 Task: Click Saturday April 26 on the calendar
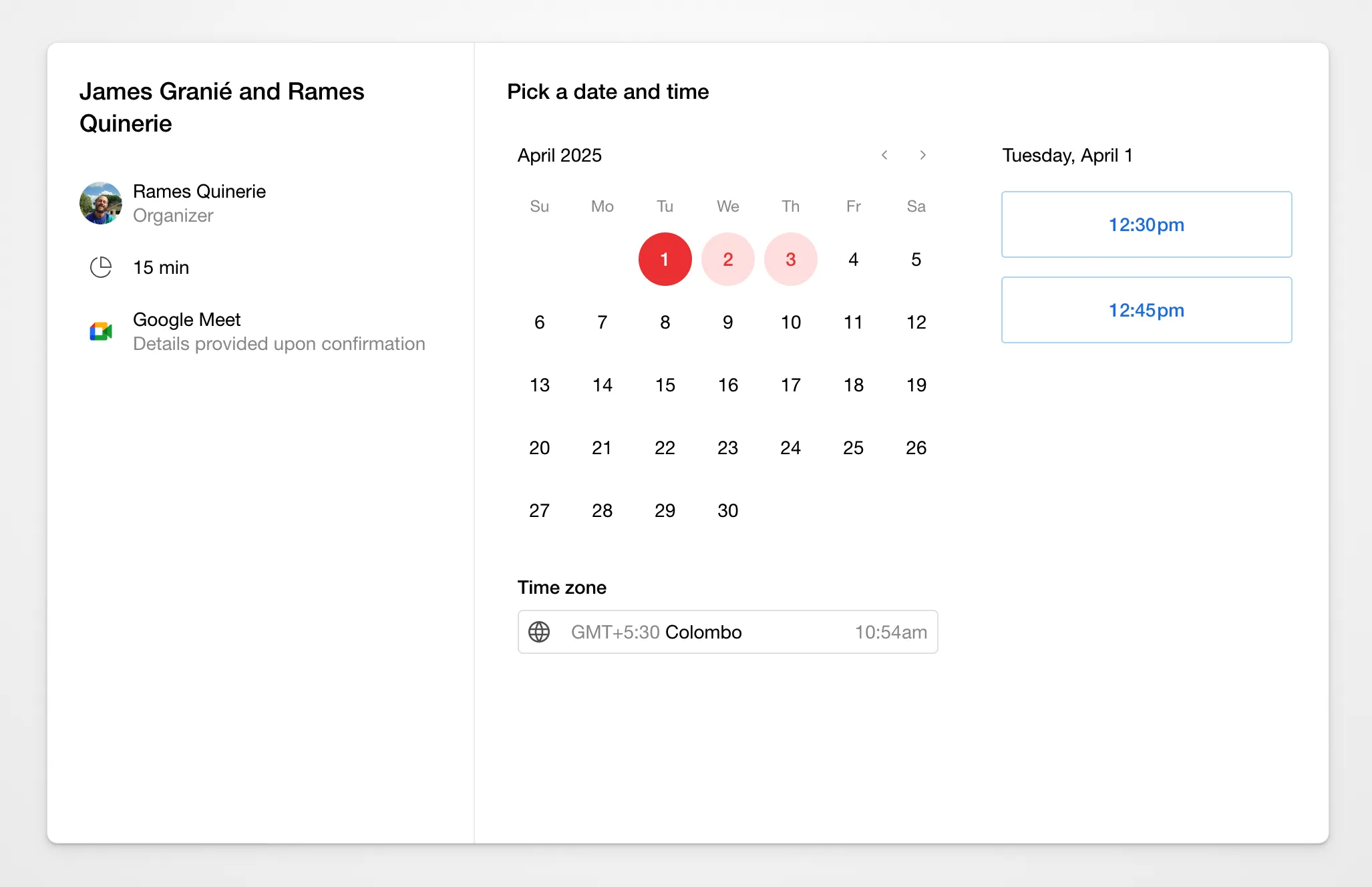coord(916,448)
